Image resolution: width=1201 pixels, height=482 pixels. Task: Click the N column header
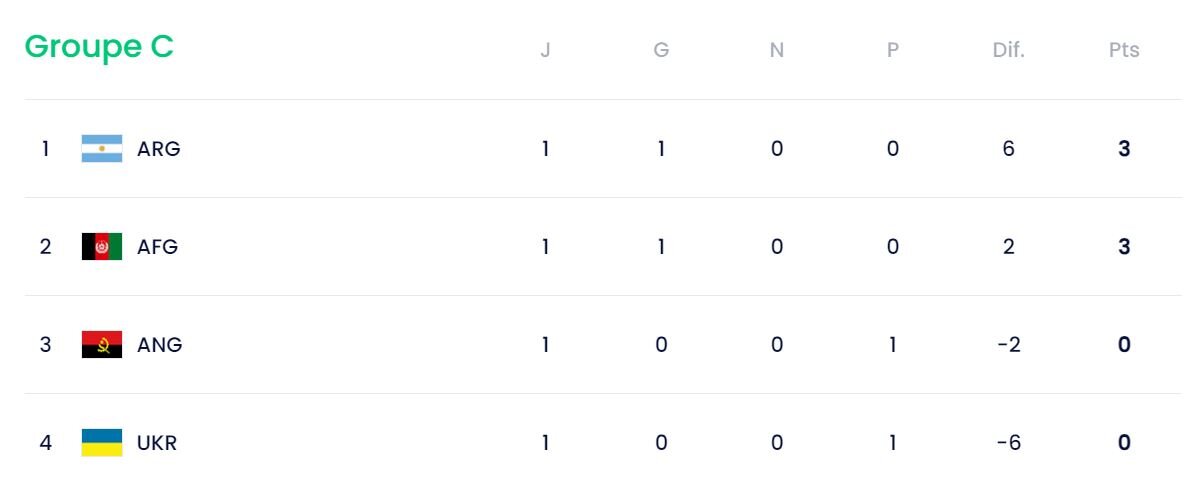(777, 50)
